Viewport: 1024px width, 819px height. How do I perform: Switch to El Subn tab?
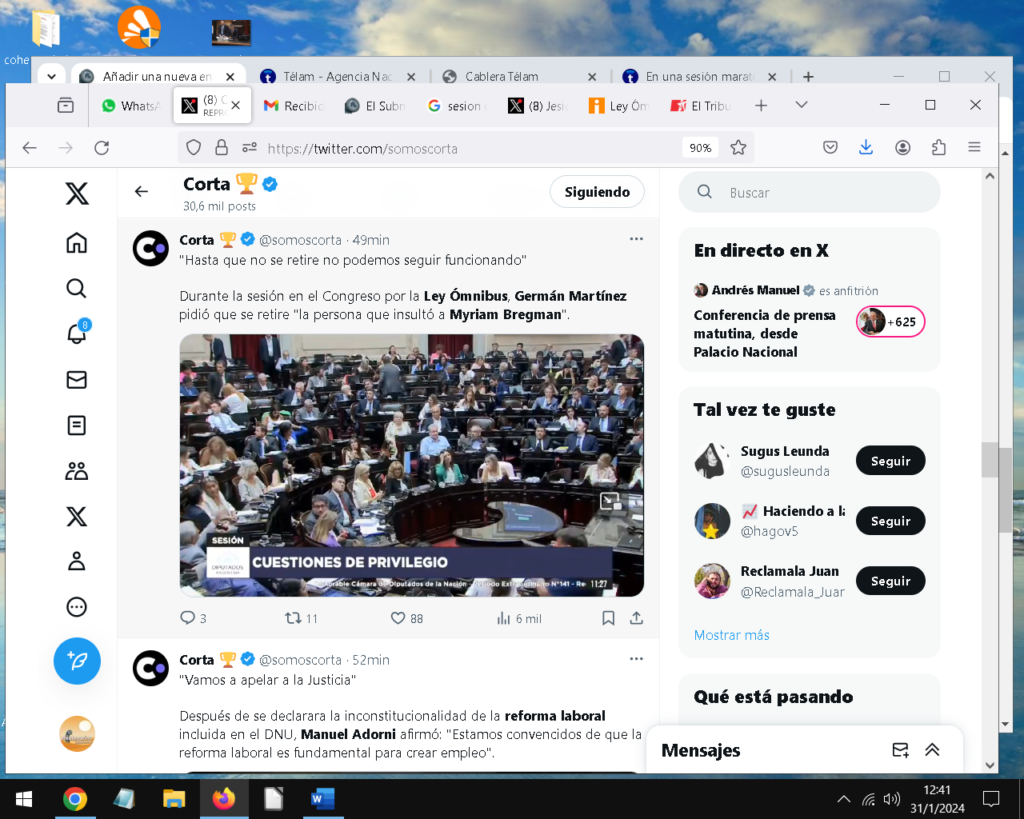pos(376,106)
